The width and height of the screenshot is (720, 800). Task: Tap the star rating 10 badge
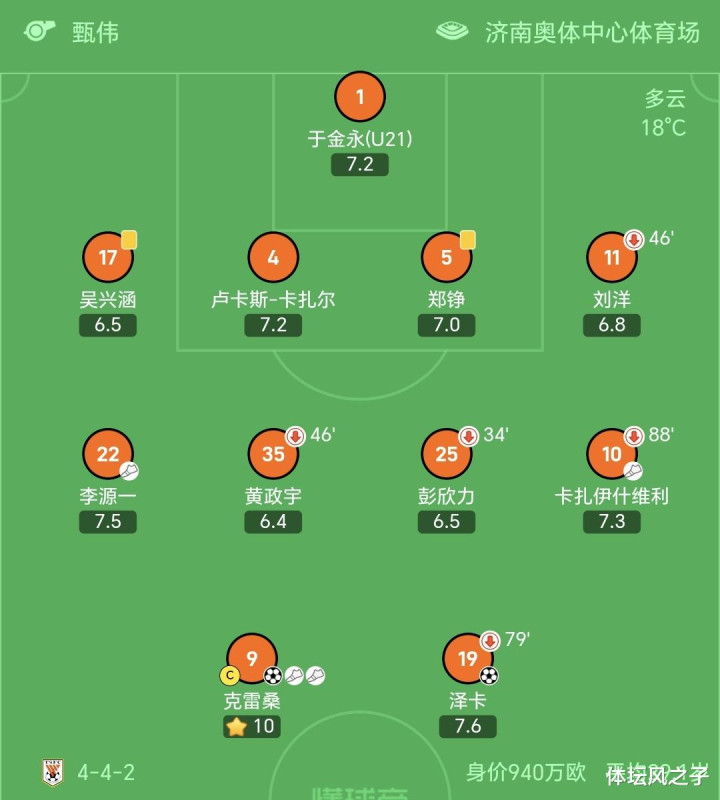pyautogui.click(x=252, y=726)
